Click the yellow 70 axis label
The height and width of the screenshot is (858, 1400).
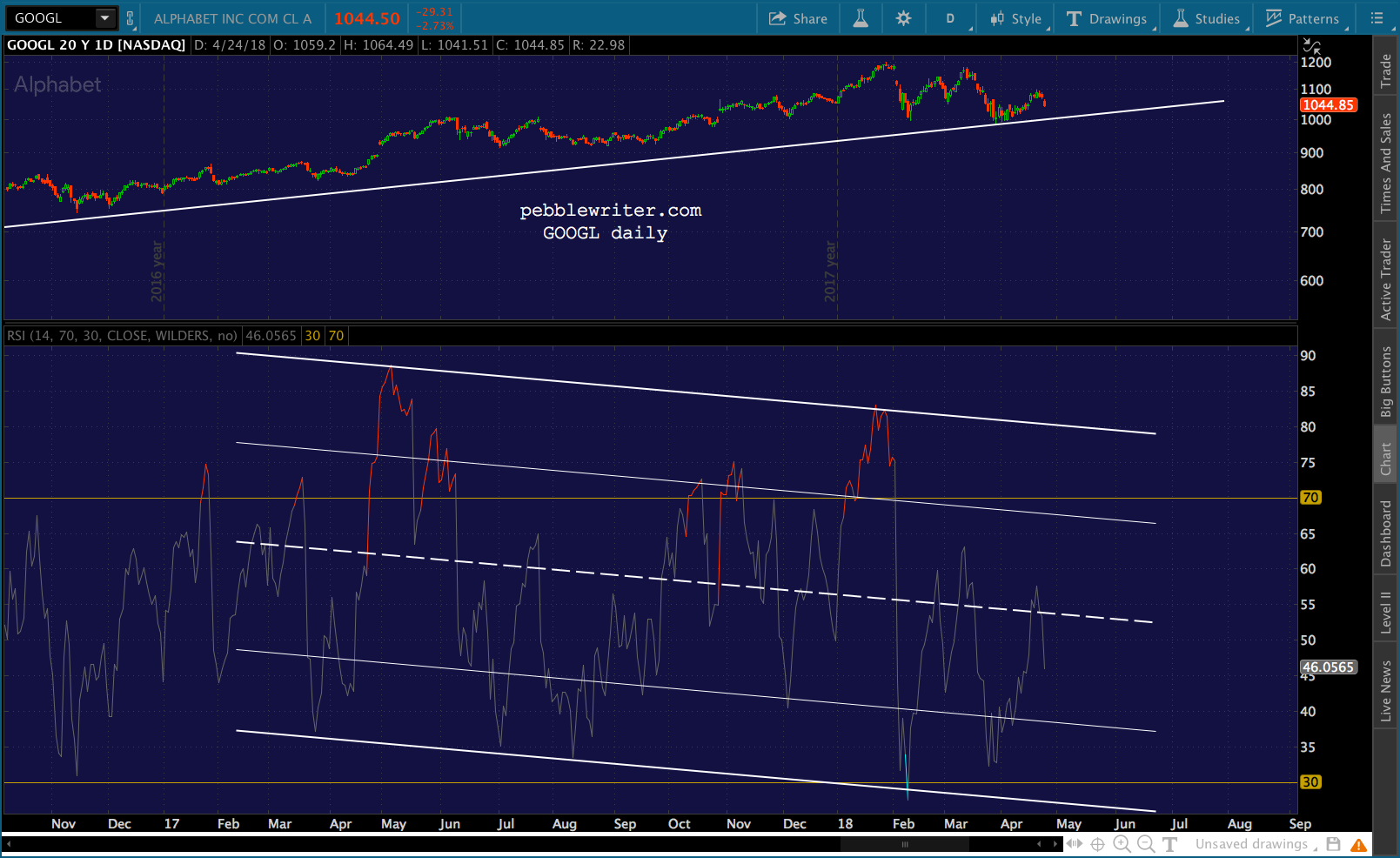(1310, 498)
